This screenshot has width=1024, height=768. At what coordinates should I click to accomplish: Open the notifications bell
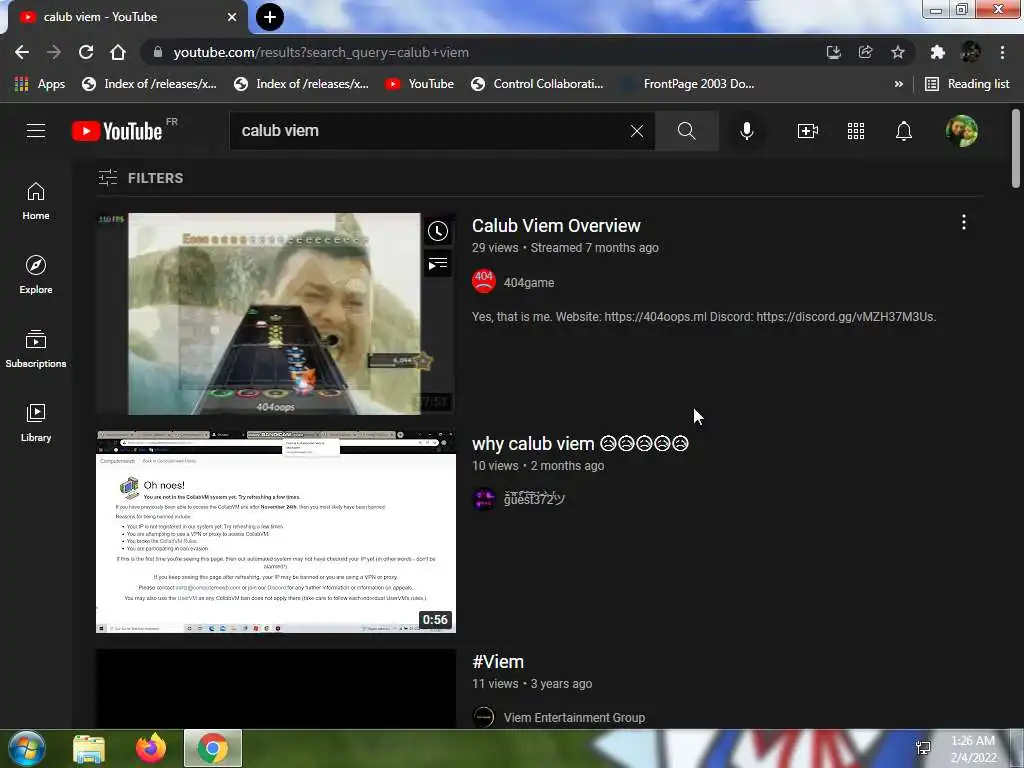(x=904, y=131)
